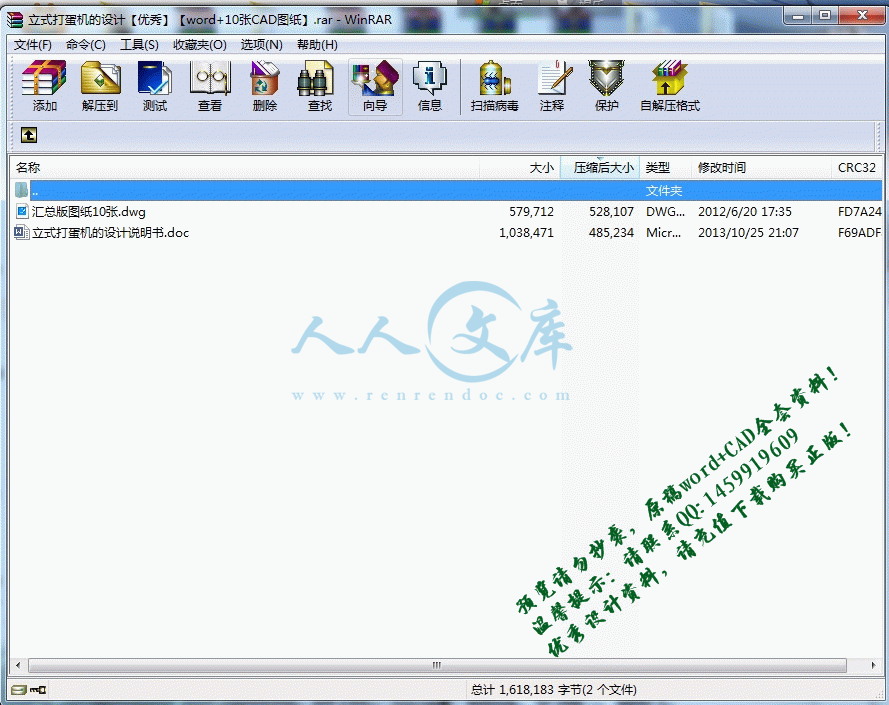Click the Find (查找) binoculars icon
Image resolution: width=889 pixels, height=705 pixels.
(319, 86)
